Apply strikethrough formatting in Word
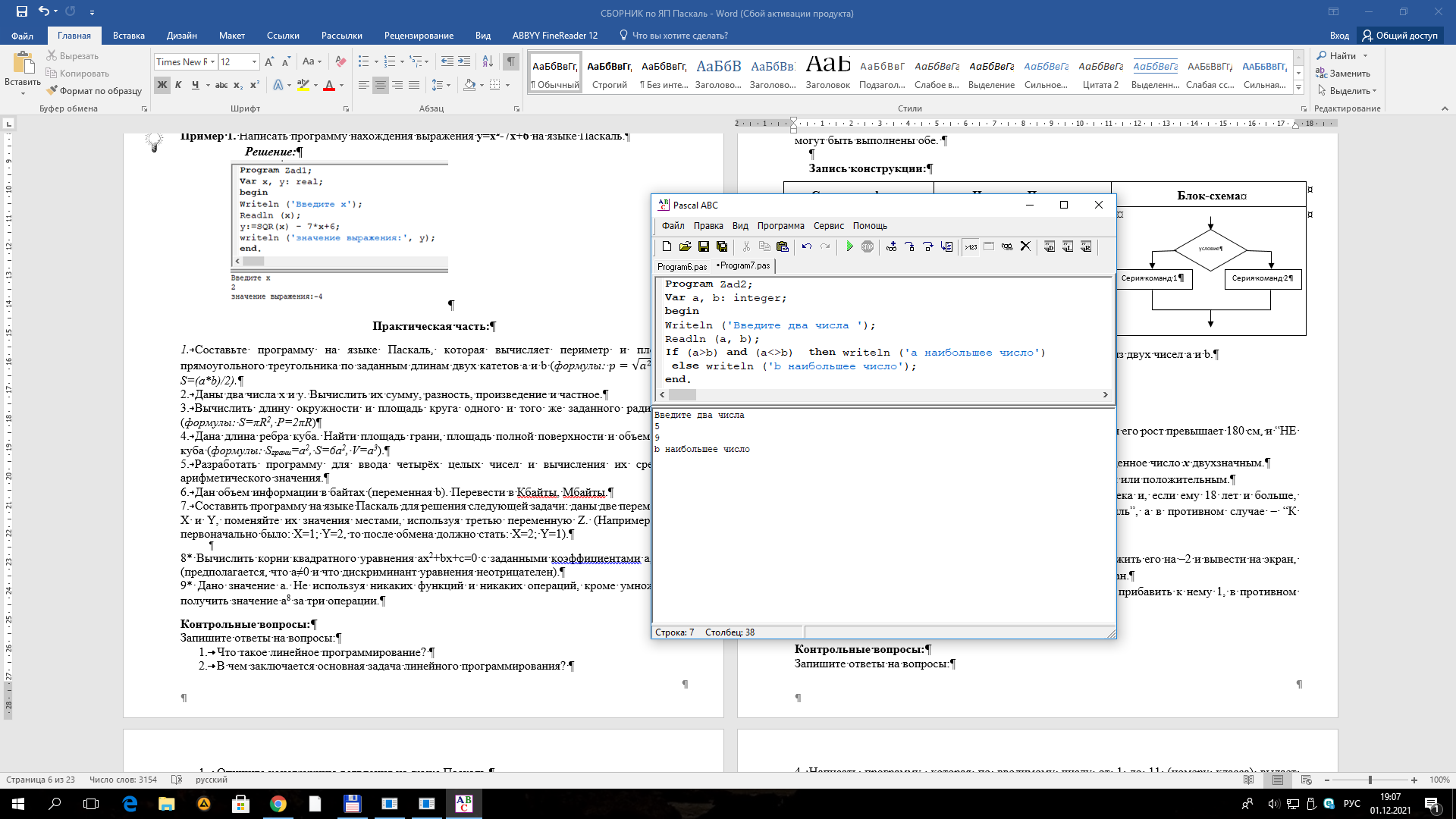 point(221,85)
